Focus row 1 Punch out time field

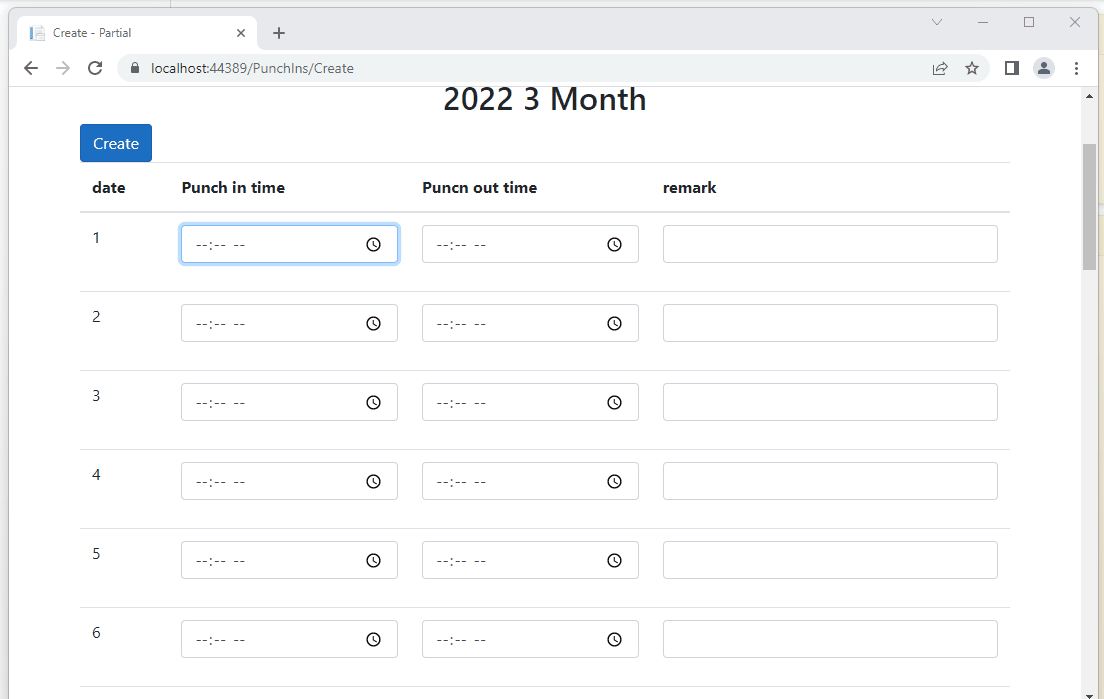(530, 244)
